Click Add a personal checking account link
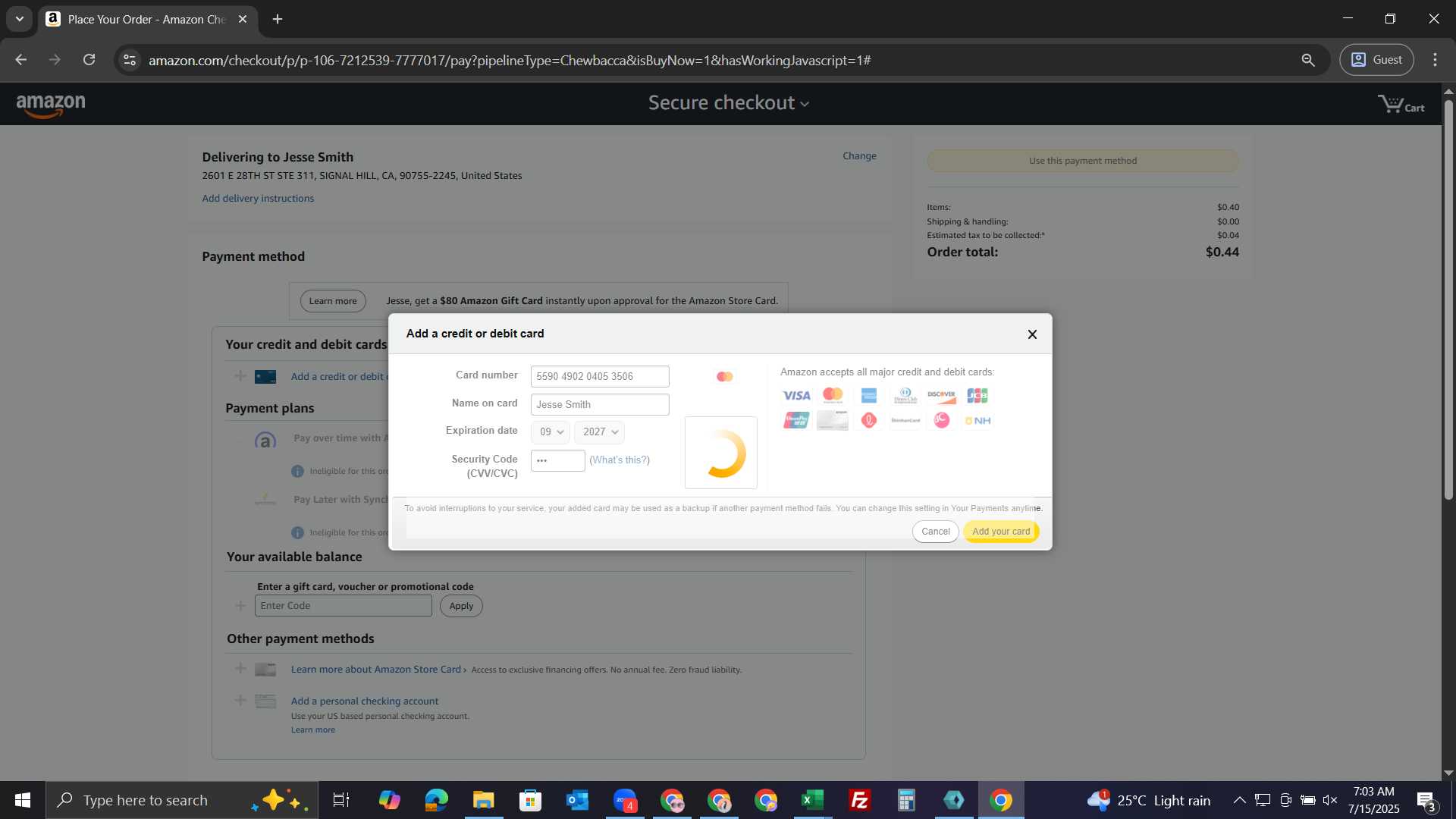Image resolution: width=1456 pixels, height=819 pixels. point(365,701)
